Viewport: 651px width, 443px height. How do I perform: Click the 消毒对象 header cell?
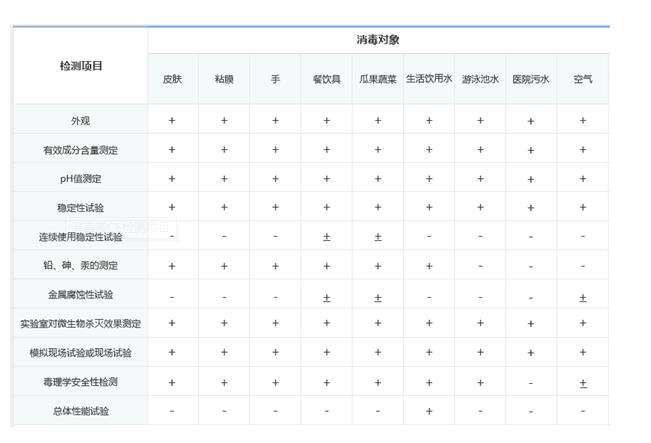378,40
